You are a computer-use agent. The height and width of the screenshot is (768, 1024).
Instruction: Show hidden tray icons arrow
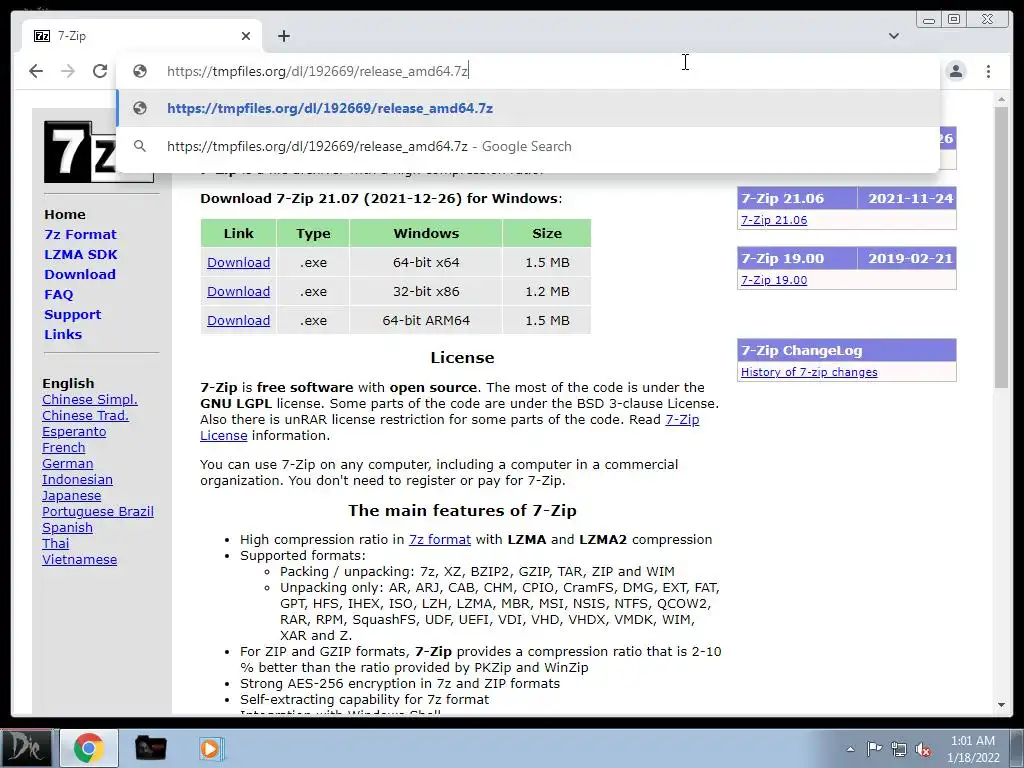tap(850, 749)
